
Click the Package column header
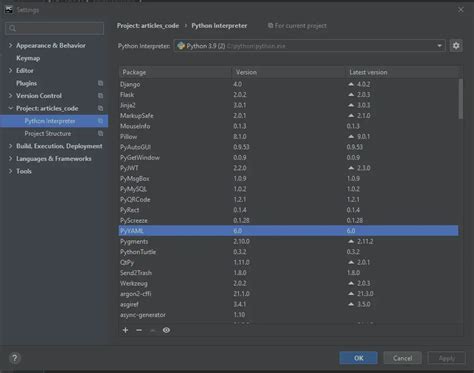click(175, 72)
